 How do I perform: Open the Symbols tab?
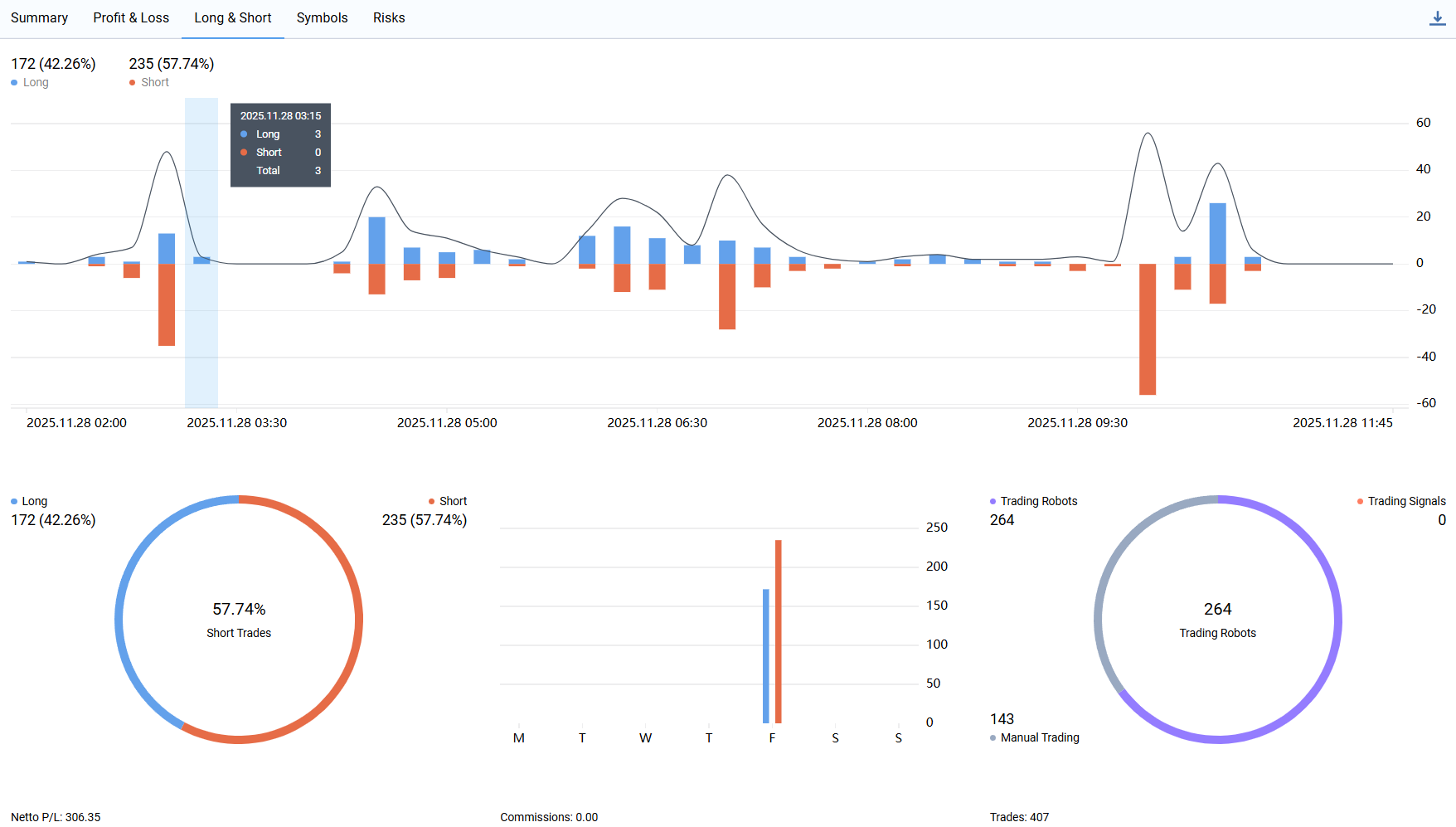(322, 18)
